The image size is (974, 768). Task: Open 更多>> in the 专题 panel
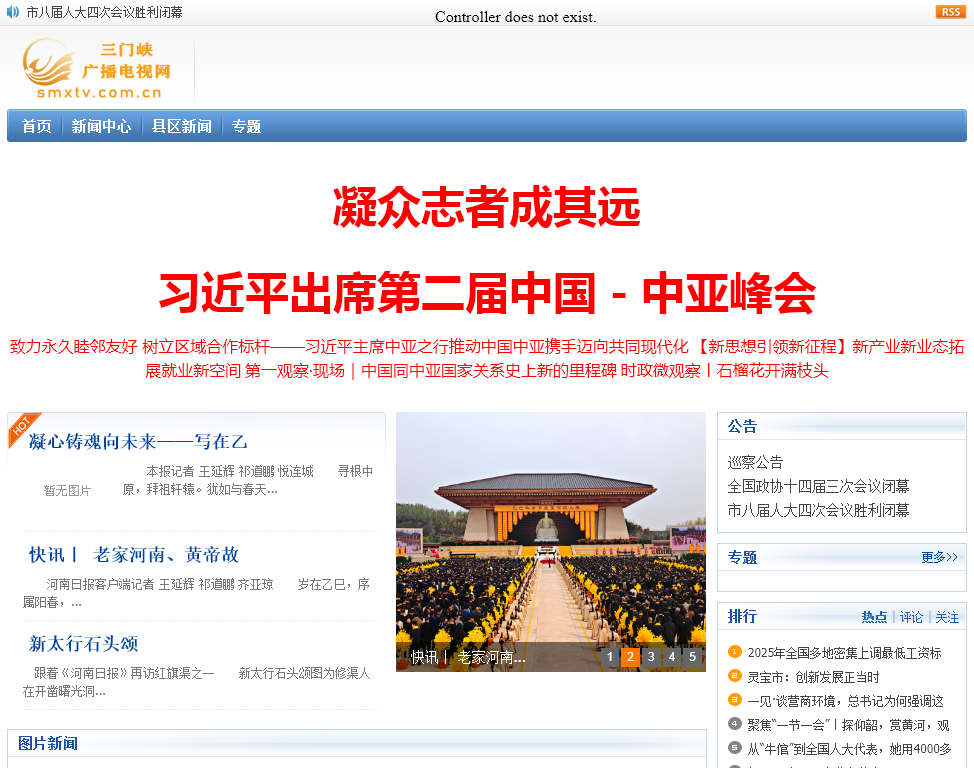pos(937,557)
